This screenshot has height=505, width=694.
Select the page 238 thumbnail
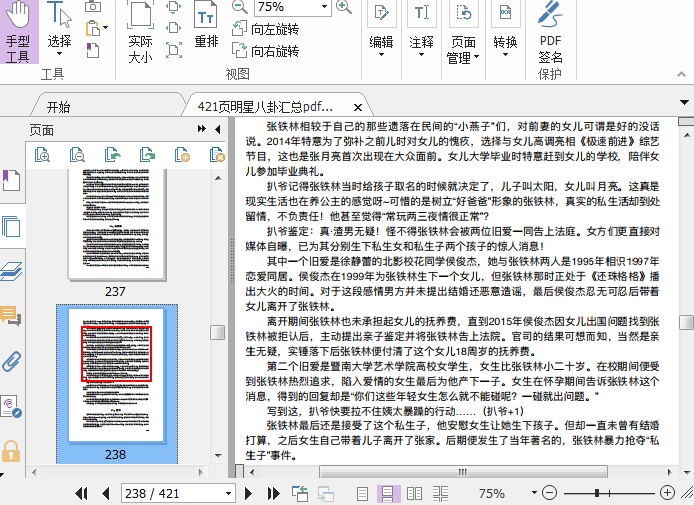point(116,376)
